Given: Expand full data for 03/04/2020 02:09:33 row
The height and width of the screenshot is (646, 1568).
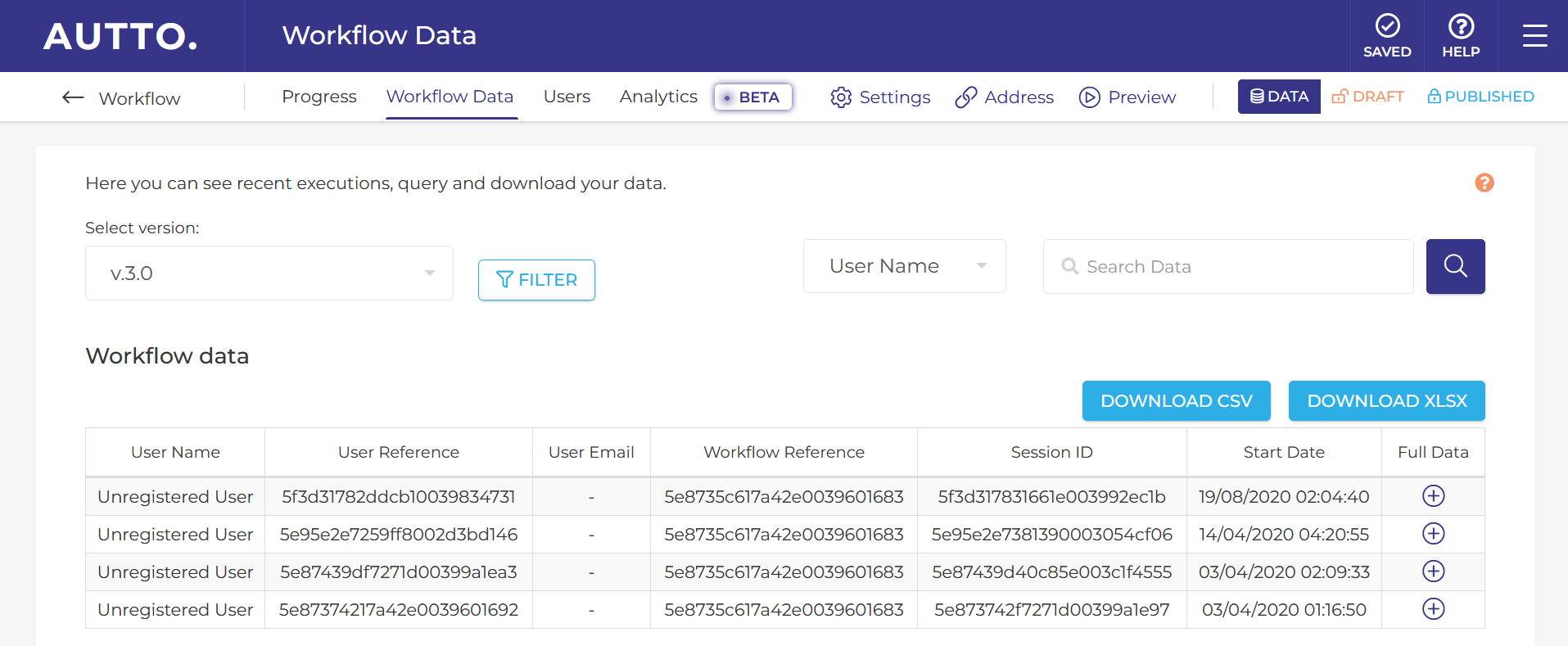Looking at the screenshot, I should tap(1433, 571).
